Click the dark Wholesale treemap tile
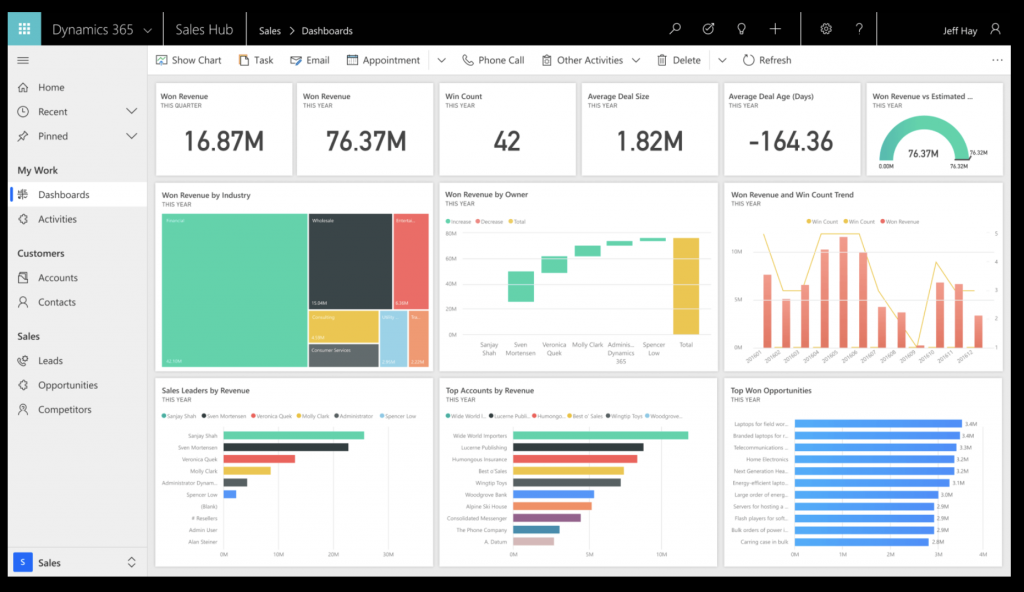 pyautogui.click(x=351, y=261)
